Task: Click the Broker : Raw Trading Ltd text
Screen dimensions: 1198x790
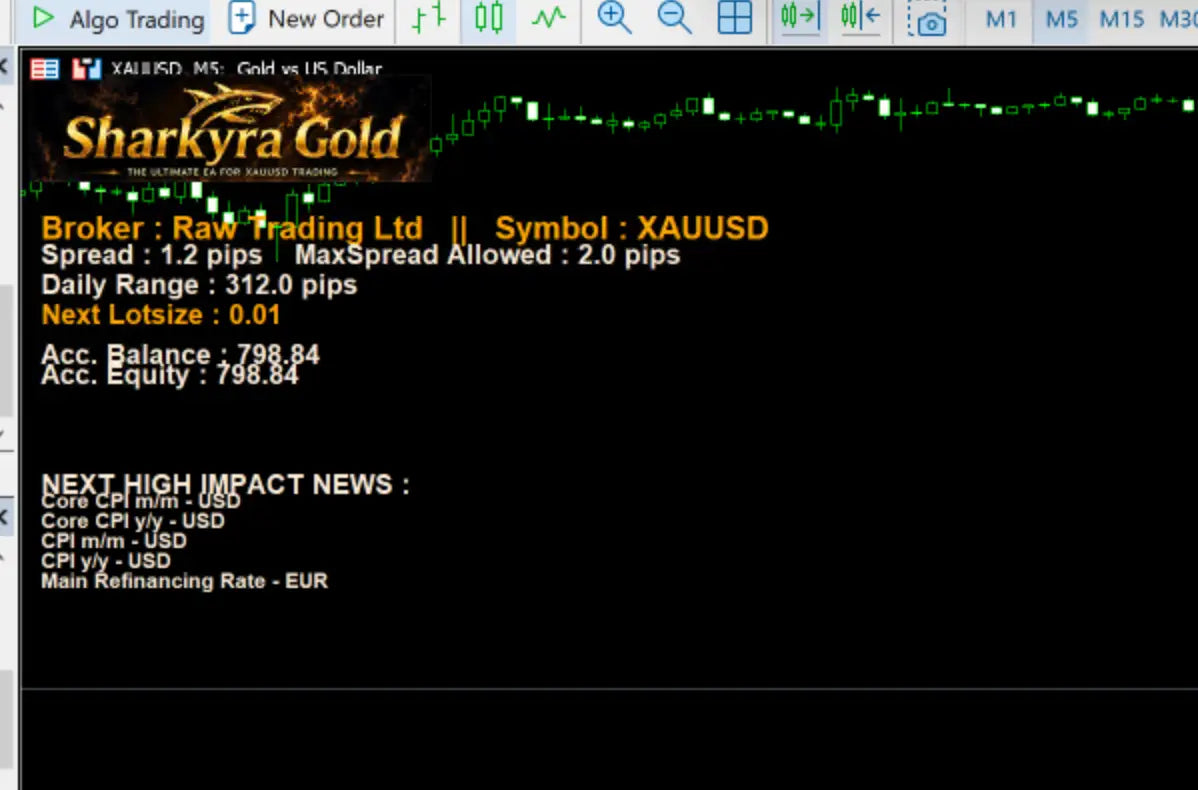Action: pos(232,228)
